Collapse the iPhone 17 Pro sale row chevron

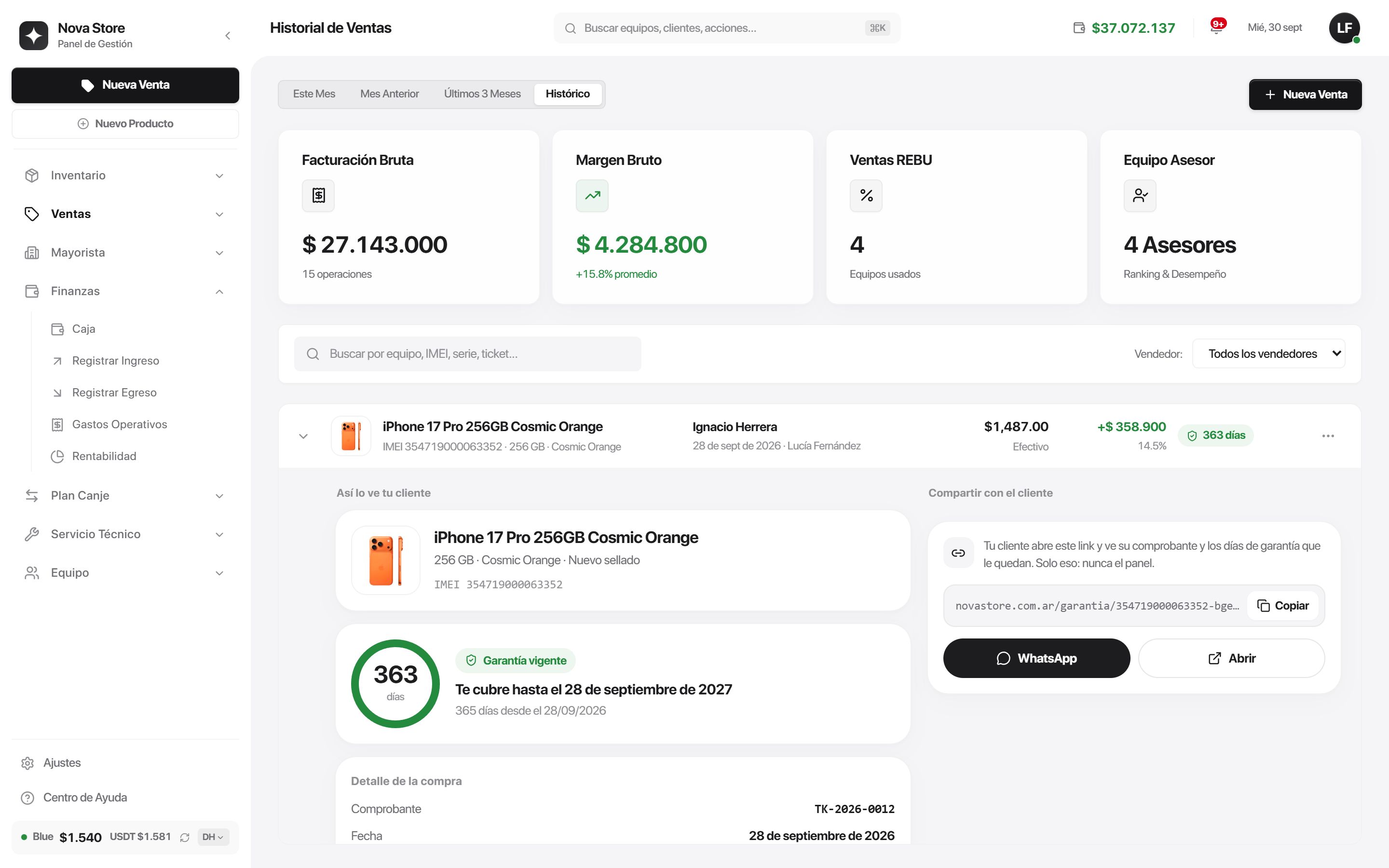304,436
